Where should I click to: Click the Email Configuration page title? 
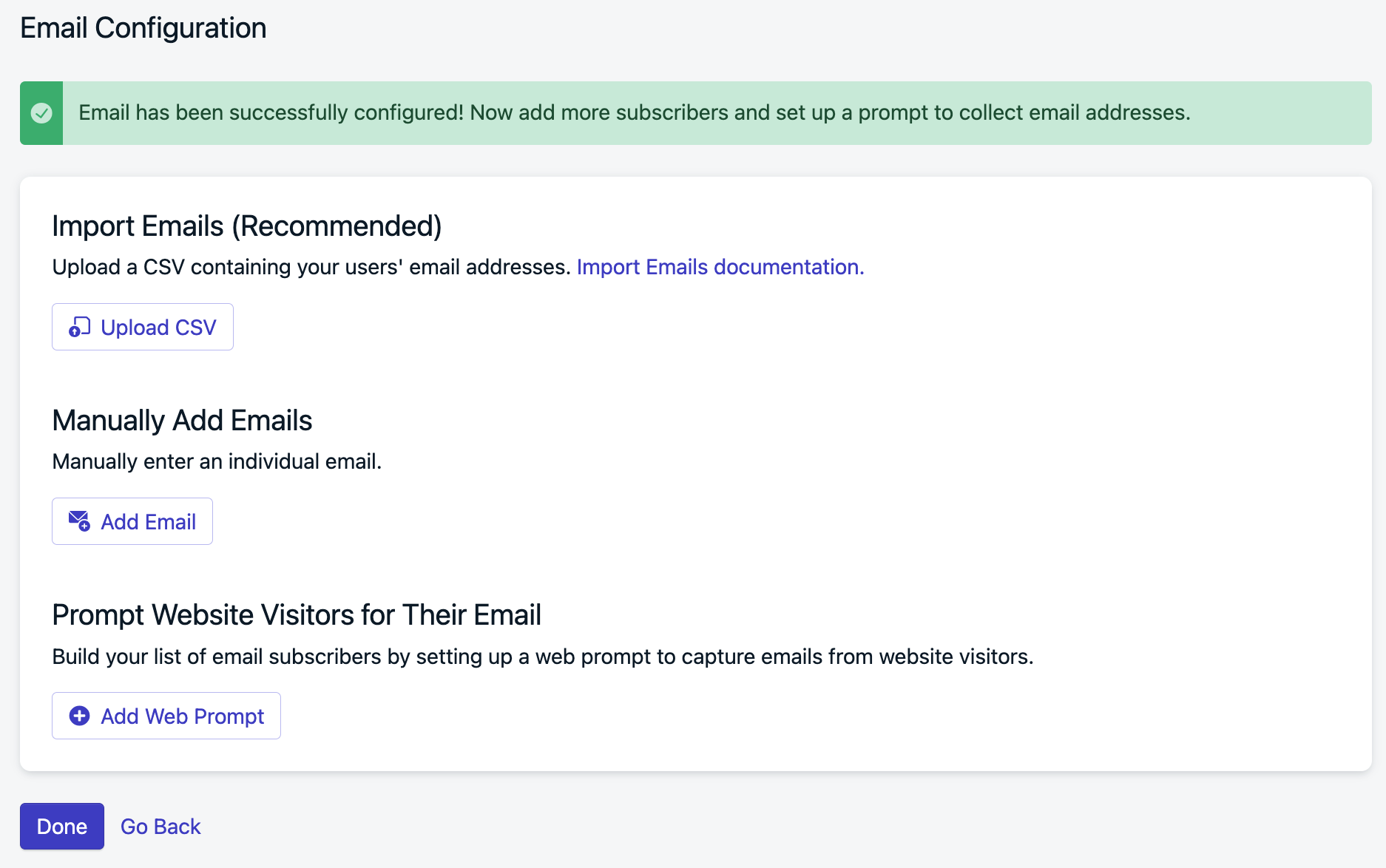click(143, 28)
